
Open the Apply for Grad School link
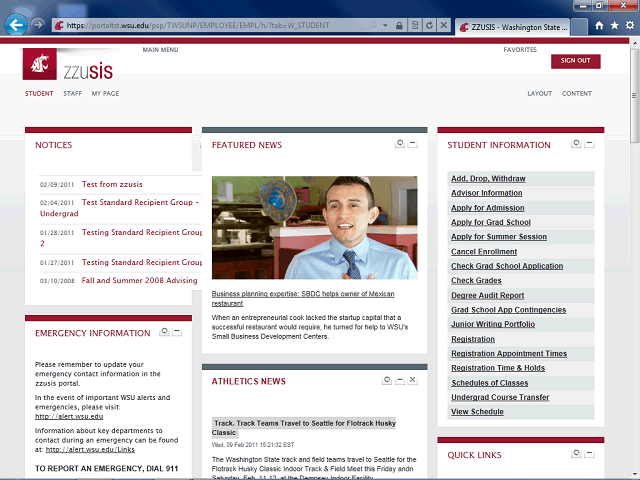(491, 222)
